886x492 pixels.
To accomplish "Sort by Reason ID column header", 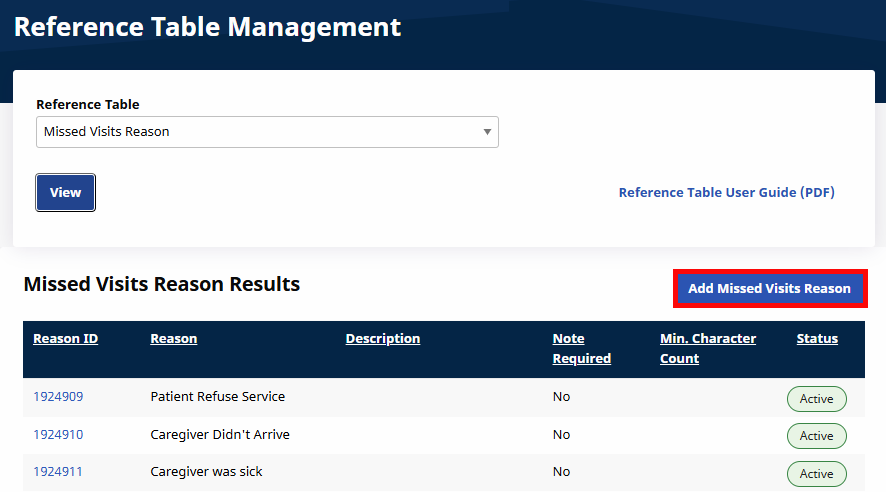I will point(65,339).
